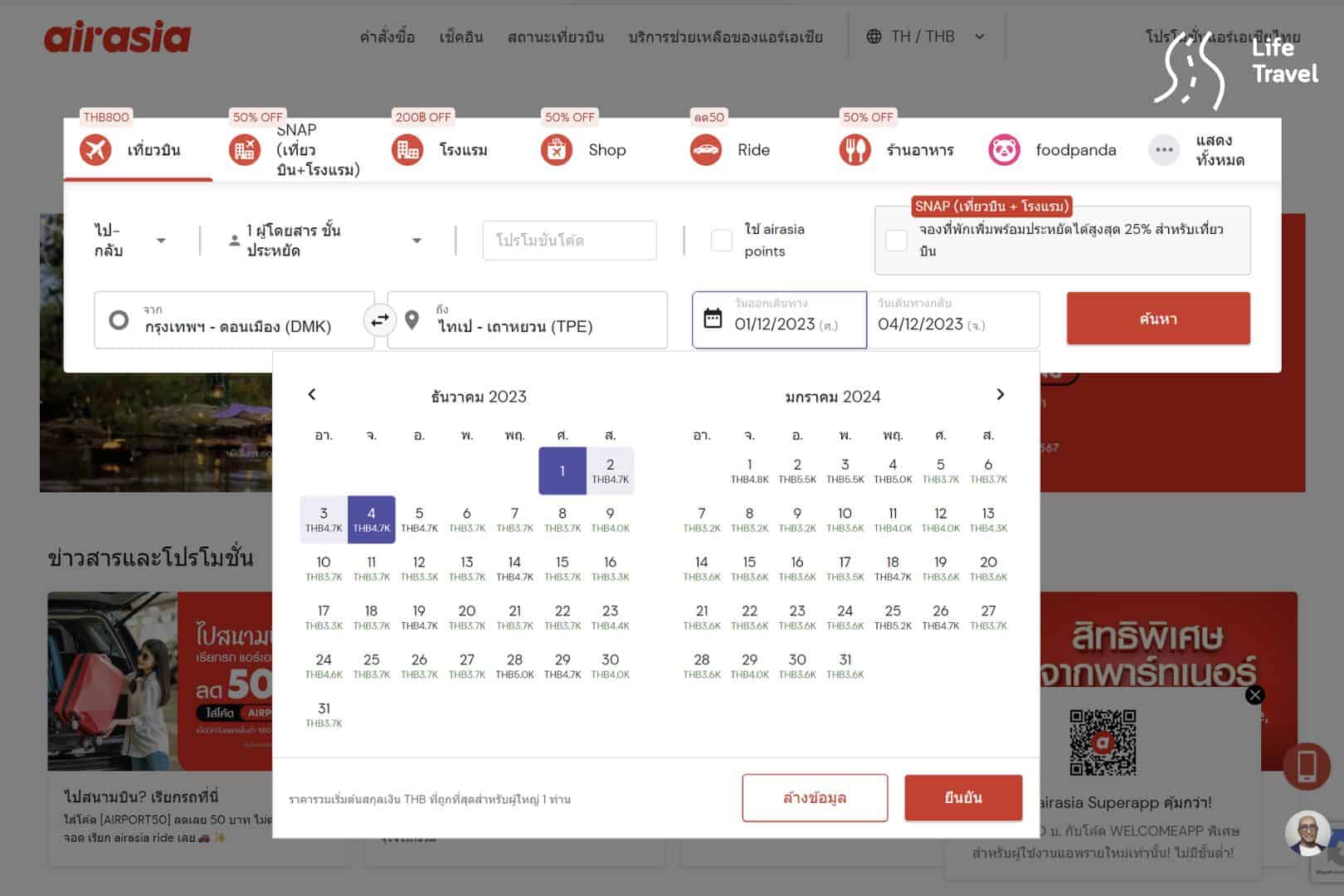Viewport: 1344px width, 896px height.
Task: Select December 31 in the calendar
Action: (324, 714)
